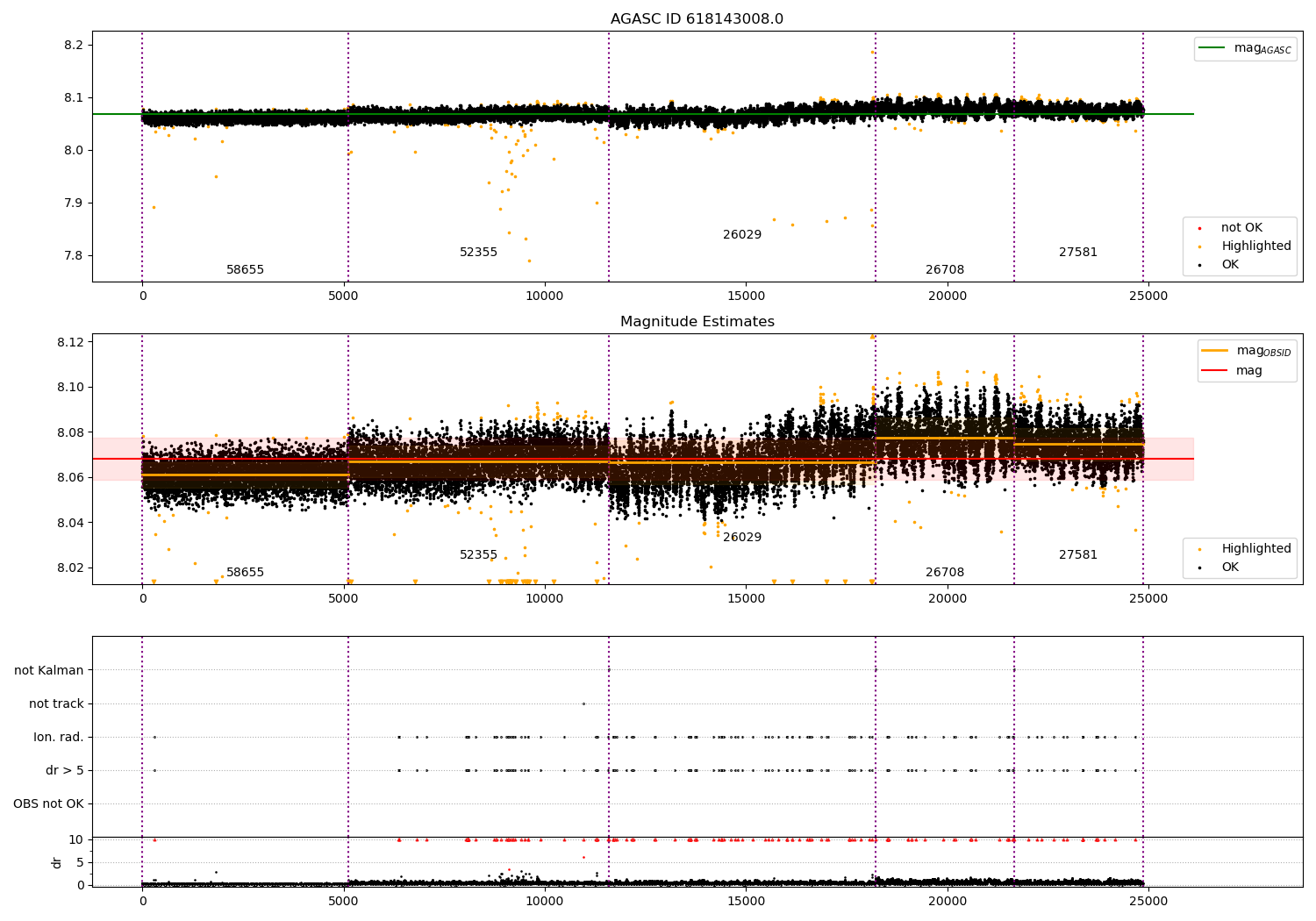Click the 'not track' axis label
Image resolution: width=1316 pixels, height=921 pixels.
56,704
